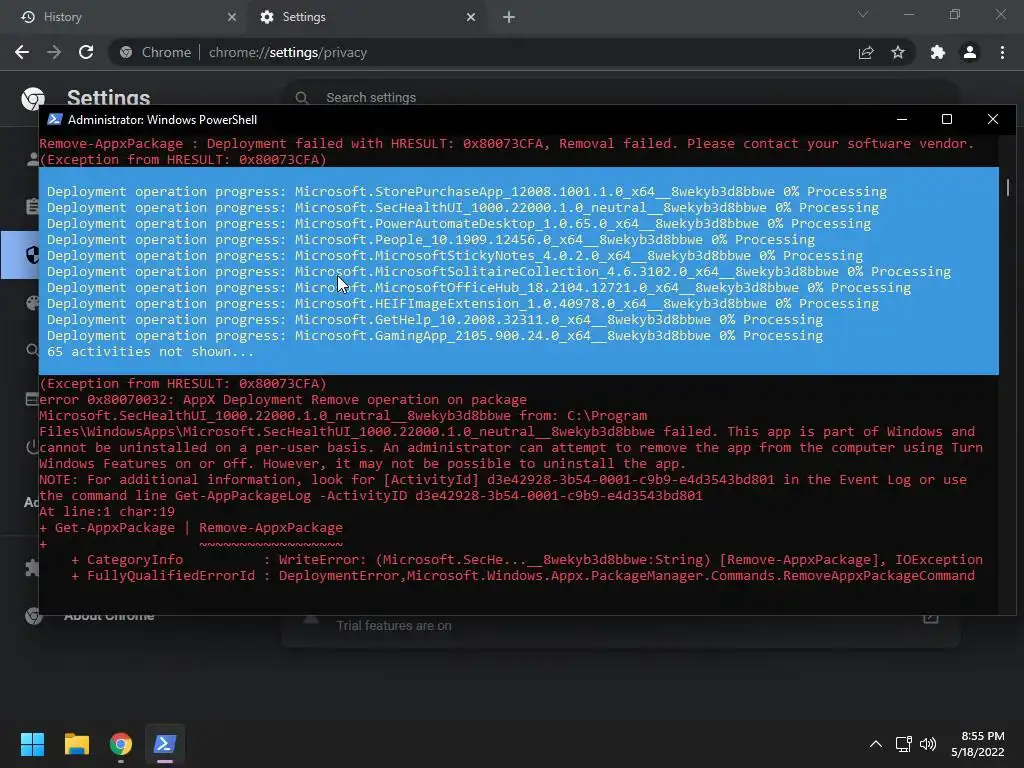1024x768 pixels.
Task: Close the History tab
Action: click(232, 17)
